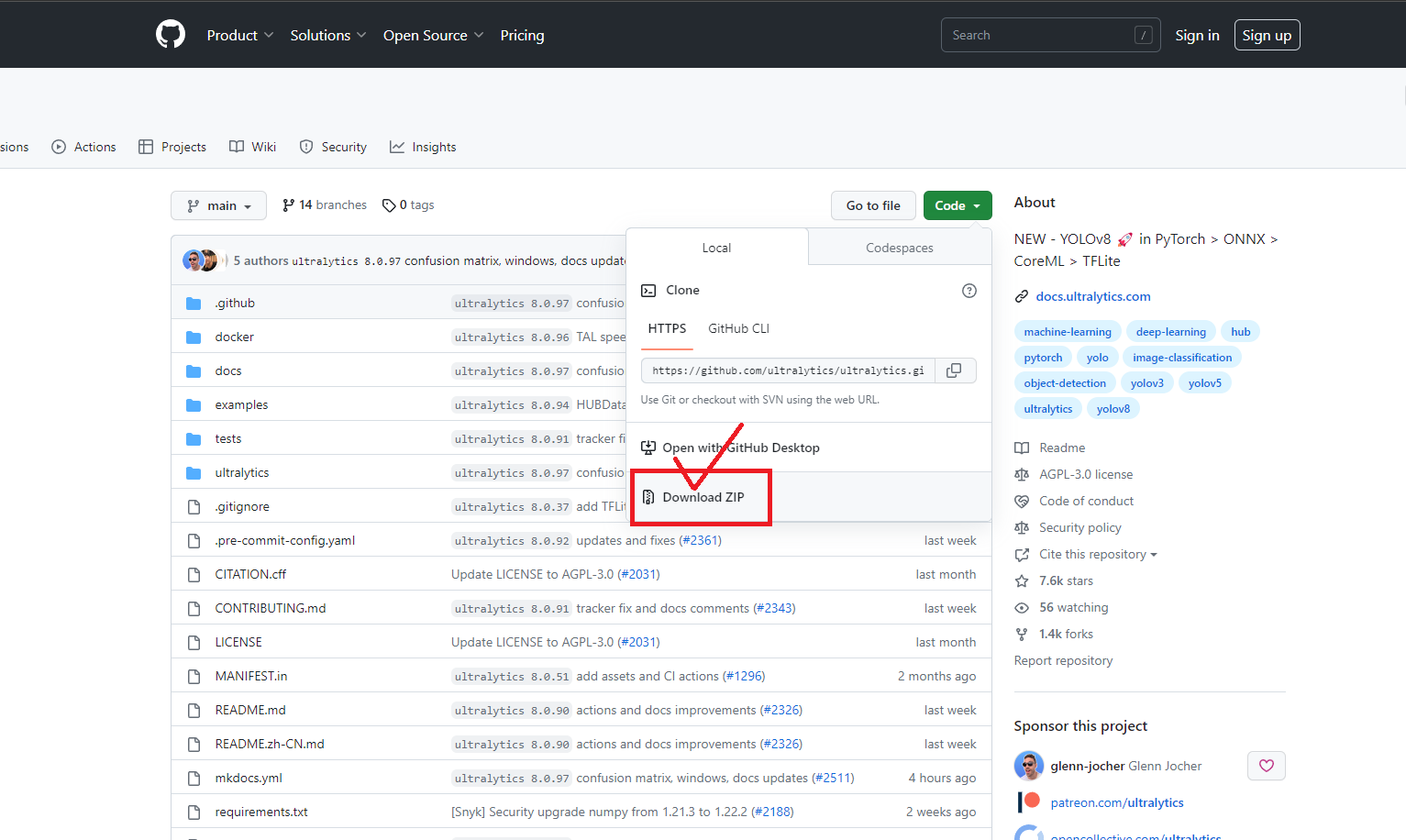This screenshot has width=1406, height=840.
Task: Click the docs folder icon
Action: 194,371
